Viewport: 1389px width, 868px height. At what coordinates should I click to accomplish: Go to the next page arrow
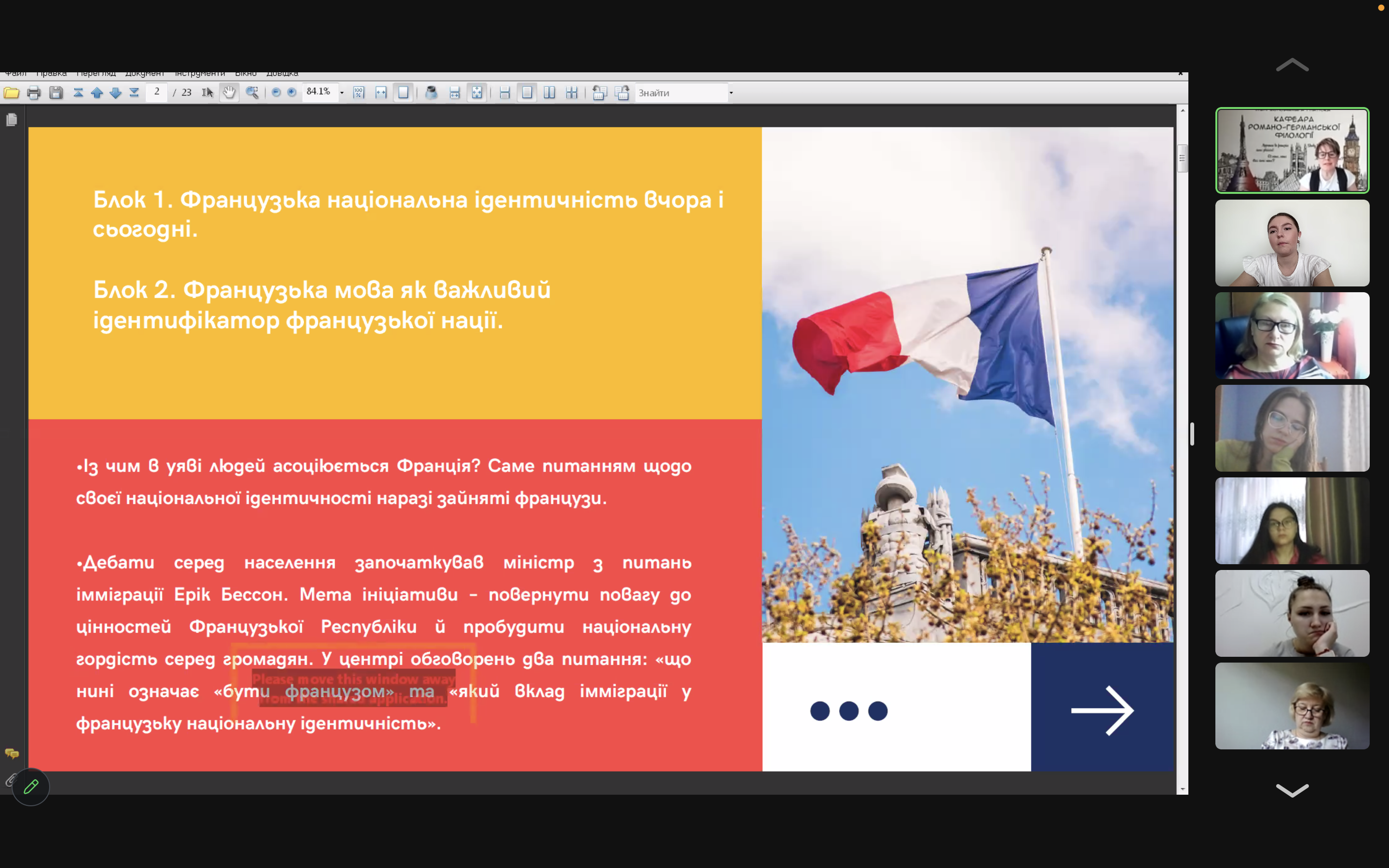(115, 93)
